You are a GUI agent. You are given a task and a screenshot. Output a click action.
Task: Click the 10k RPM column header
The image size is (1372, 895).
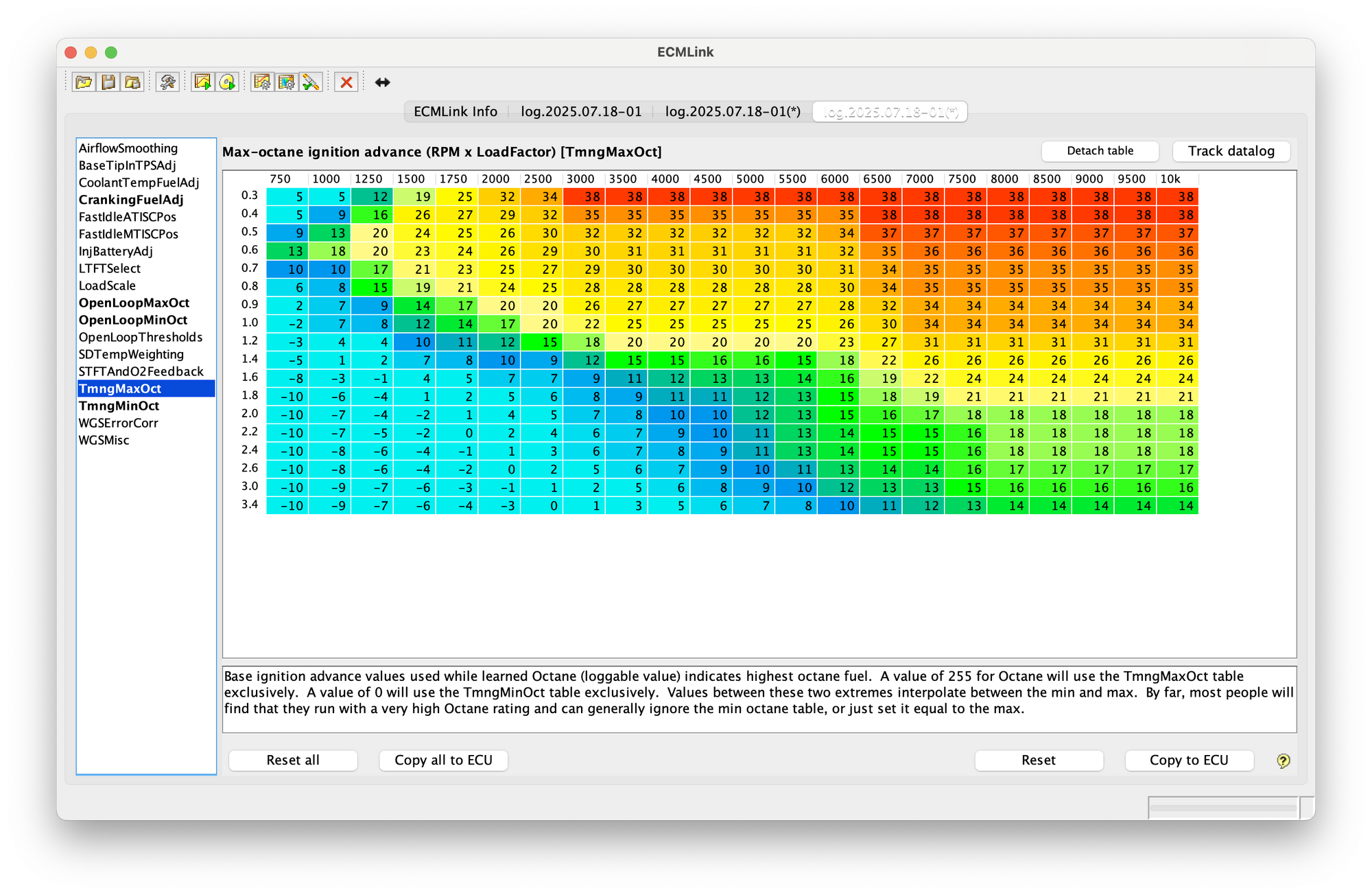click(1177, 179)
